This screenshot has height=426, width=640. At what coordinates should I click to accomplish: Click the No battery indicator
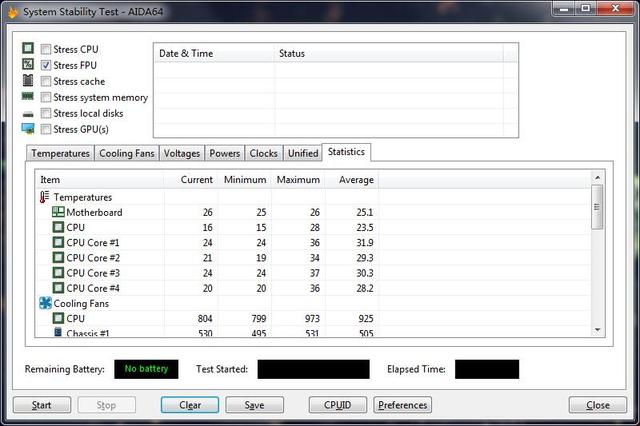coord(146,369)
